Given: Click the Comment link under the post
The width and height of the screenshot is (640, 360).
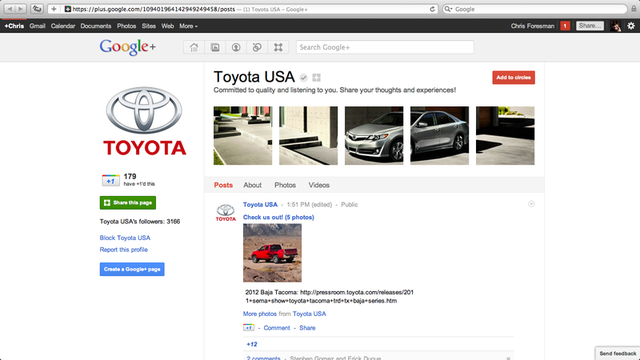Looking at the screenshot, I should coord(277,328).
